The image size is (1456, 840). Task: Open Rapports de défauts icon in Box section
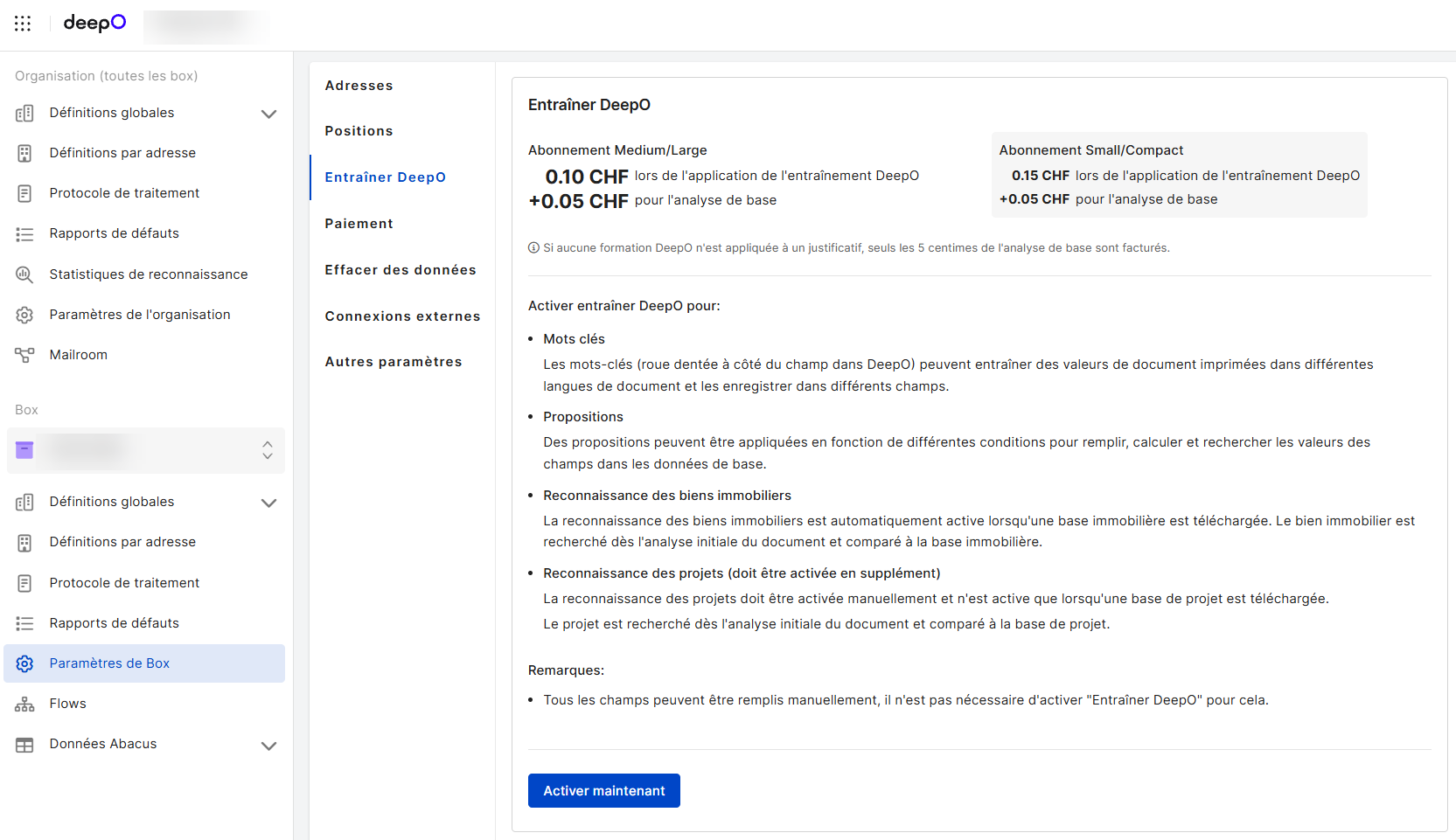pos(24,623)
